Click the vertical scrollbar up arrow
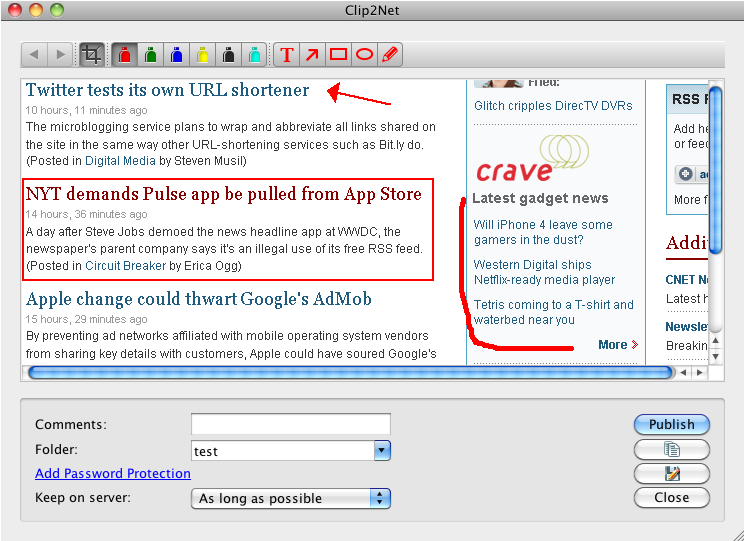Screen dimensions: 744x541 [x=716, y=340]
